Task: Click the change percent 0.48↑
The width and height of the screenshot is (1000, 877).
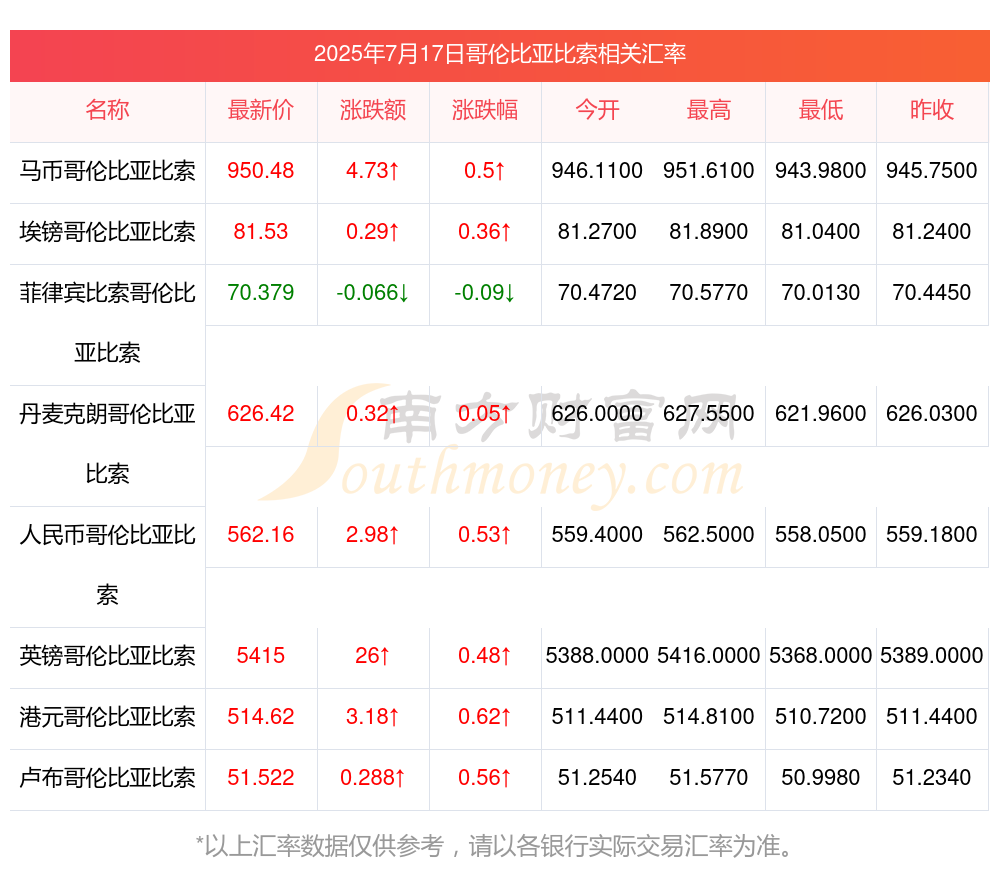Action: pos(485,655)
